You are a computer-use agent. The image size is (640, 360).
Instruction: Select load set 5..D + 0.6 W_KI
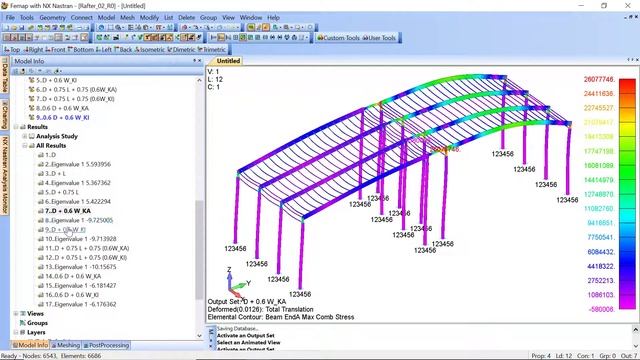click(x=56, y=80)
